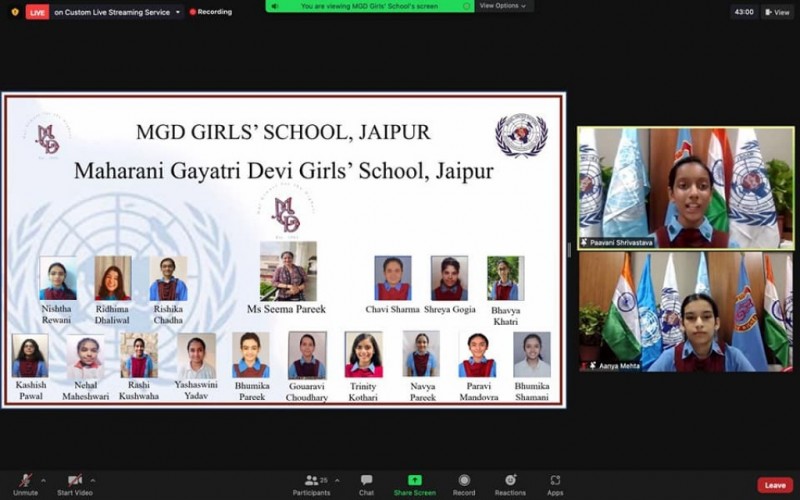
Task: Click Ms Seema Pareek's photo
Action: tap(288, 271)
